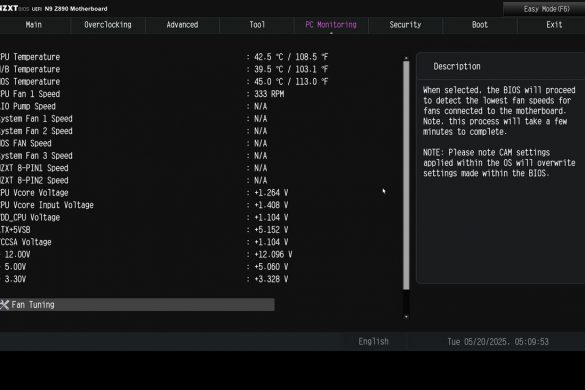The image size is (585, 390).
Task: Go to the Security tab
Action: click(x=406, y=25)
